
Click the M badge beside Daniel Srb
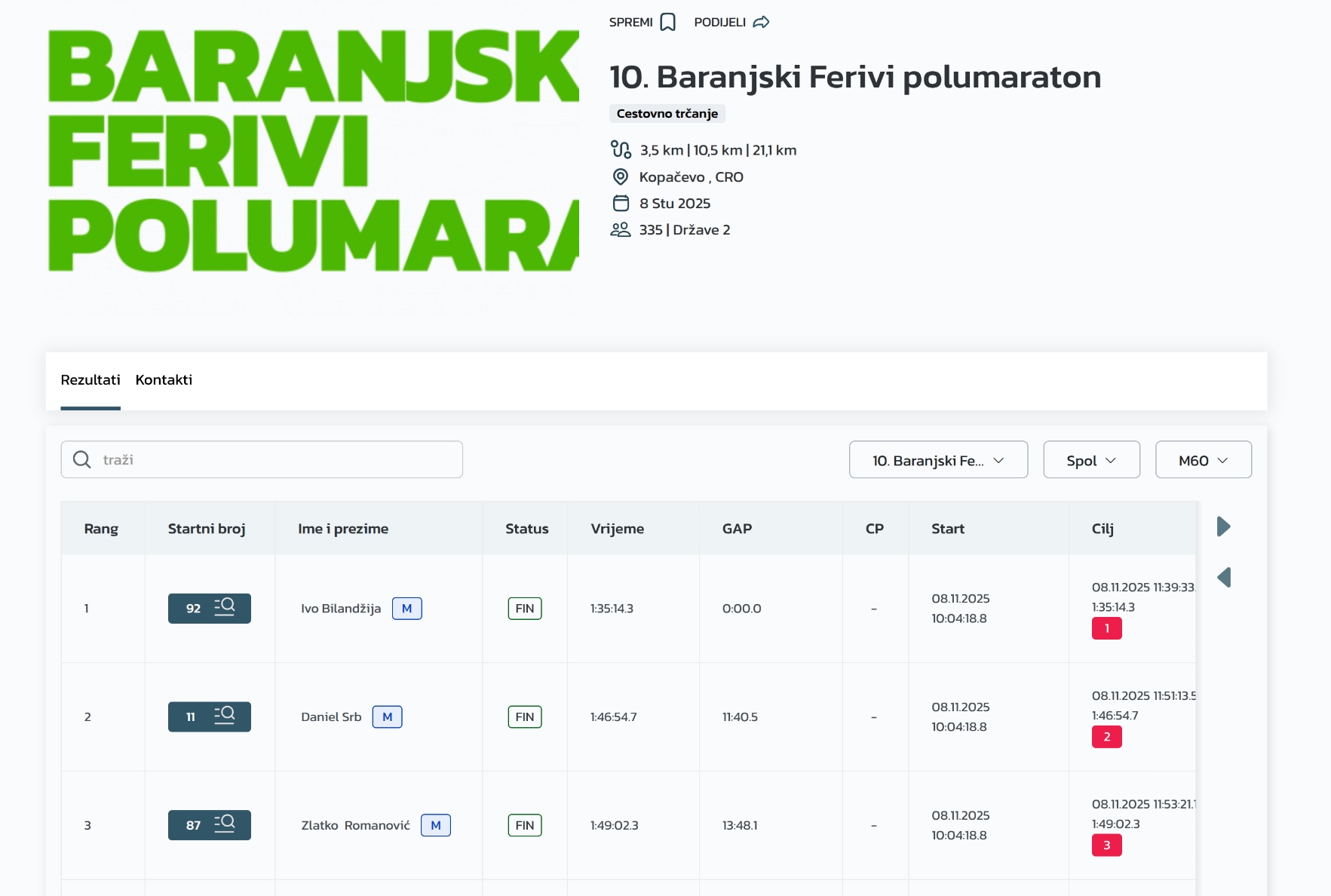[387, 717]
